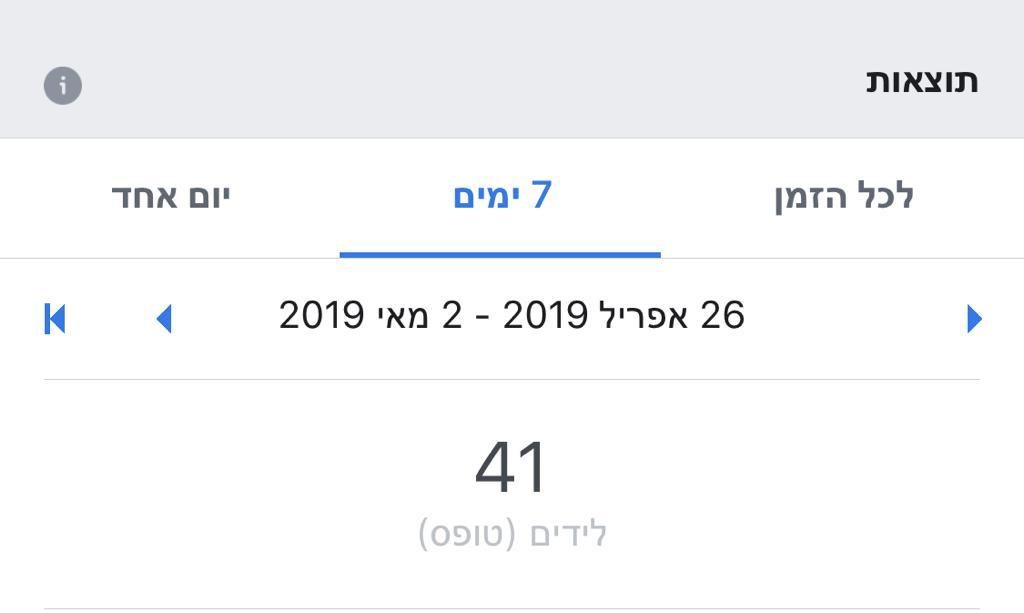Tap the gray circular i button

tap(63, 86)
